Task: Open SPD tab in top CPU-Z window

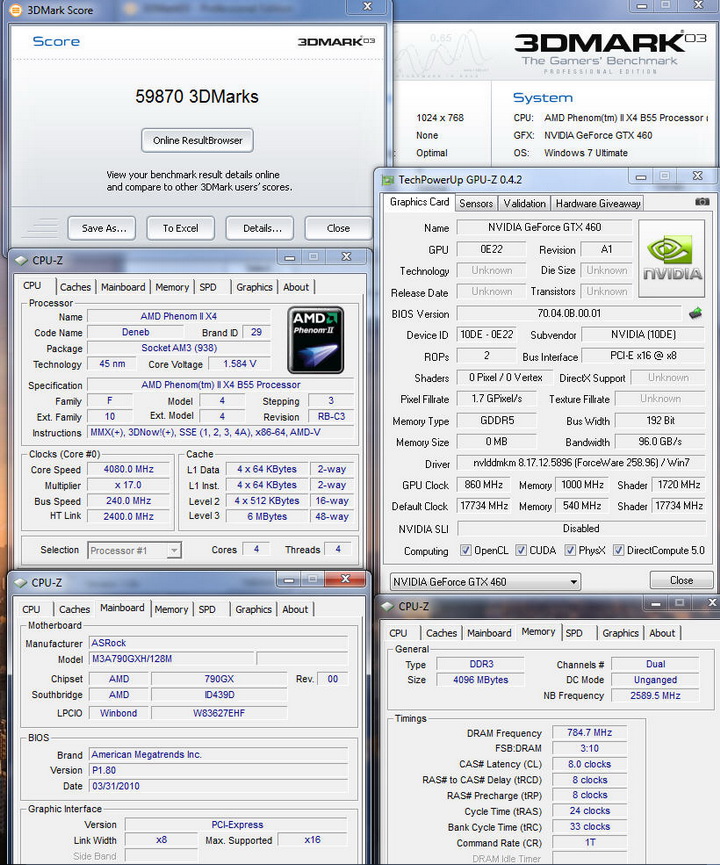Action: (208, 287)
